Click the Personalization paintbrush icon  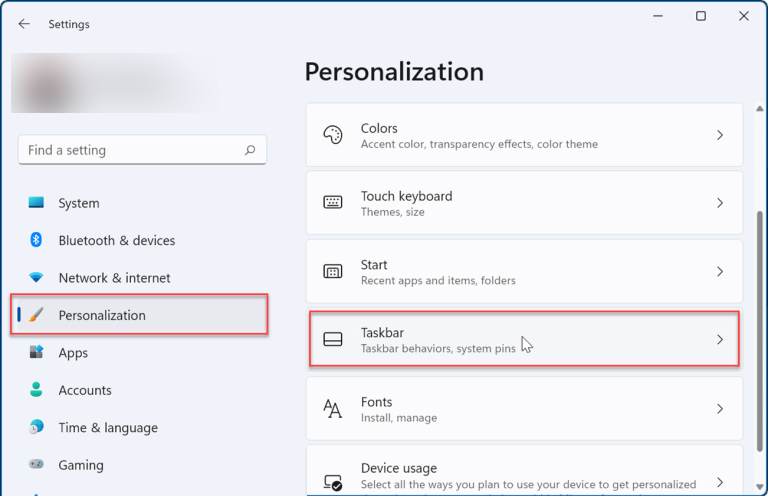click(36, 315)
